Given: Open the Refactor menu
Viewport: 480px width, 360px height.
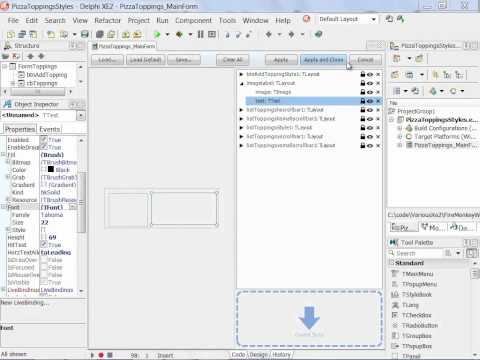Looking at the screenshot, I should 107,21.
